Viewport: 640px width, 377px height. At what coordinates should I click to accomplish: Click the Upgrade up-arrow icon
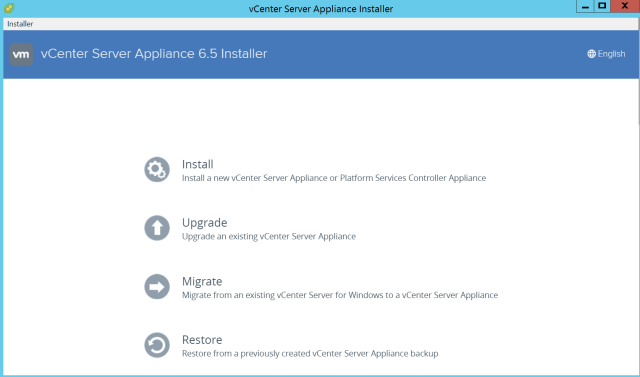click(x=157, y=228)
